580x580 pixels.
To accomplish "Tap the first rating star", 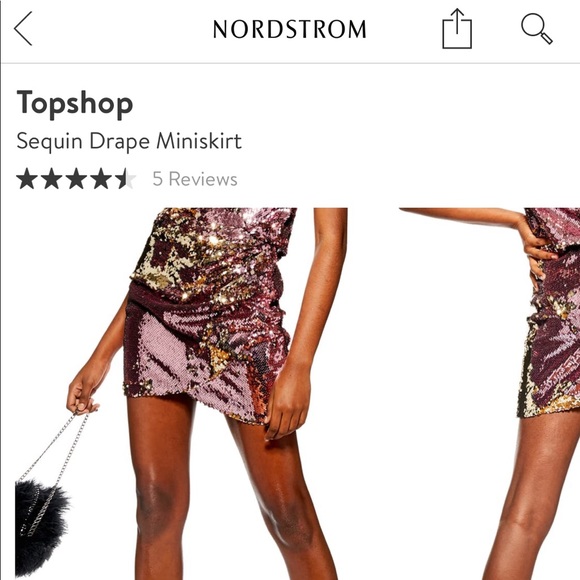I will (x=27, y=178).
